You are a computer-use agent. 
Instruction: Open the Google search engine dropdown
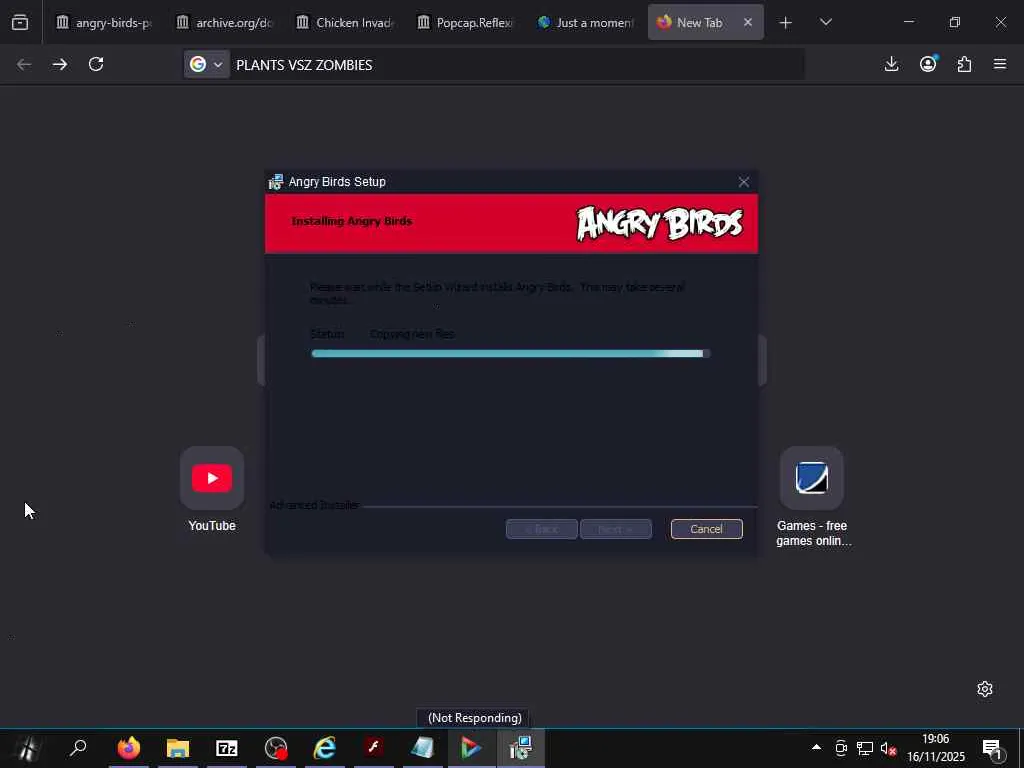[x=207, y=64]
